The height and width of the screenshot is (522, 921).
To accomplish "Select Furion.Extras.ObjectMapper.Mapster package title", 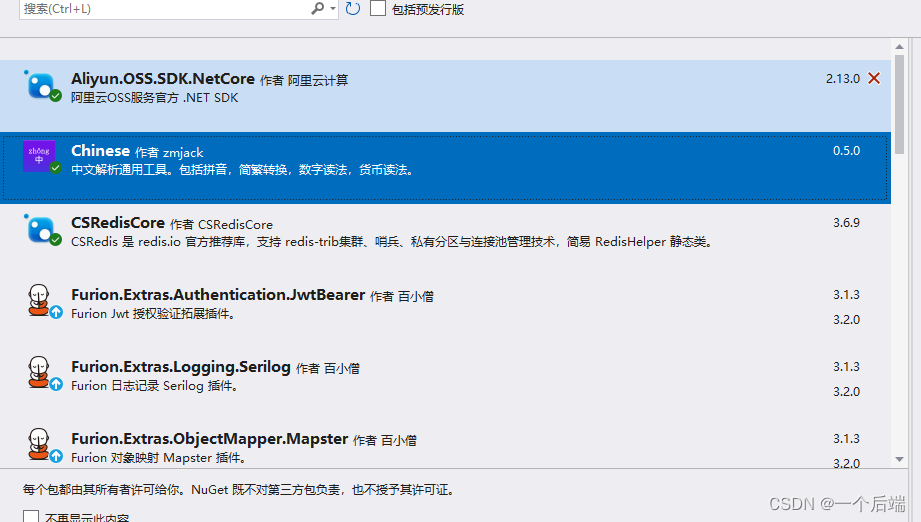I will (x=210, y=439).
